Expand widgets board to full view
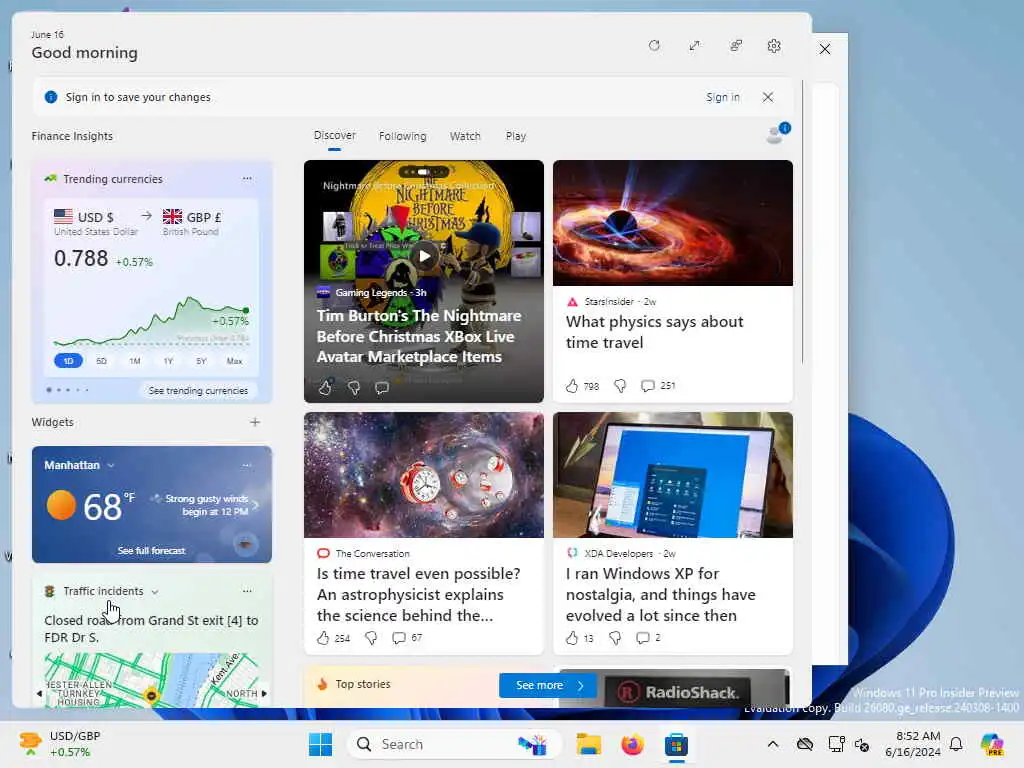This screenshot has height=768, width=1024. (x=694, y=46)
